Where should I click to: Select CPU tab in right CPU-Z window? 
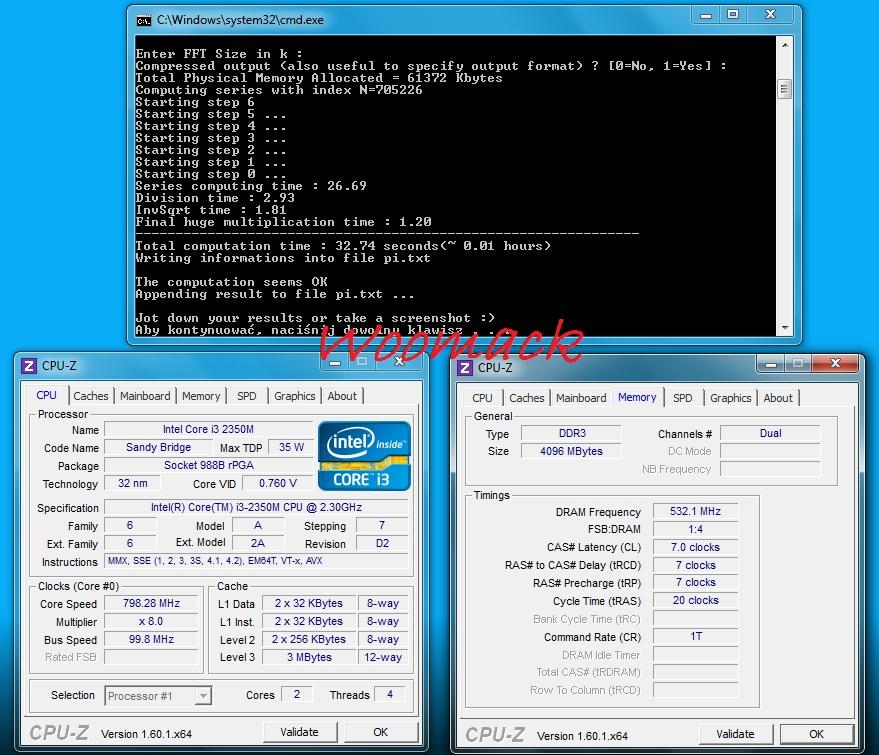point(482,398)
